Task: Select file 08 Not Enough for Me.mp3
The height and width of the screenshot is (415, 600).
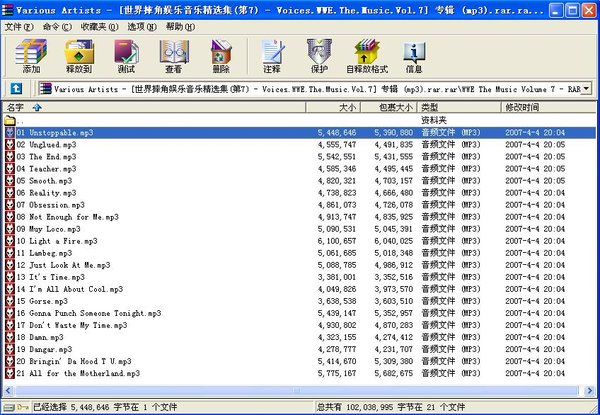Action: coord(67,217)
